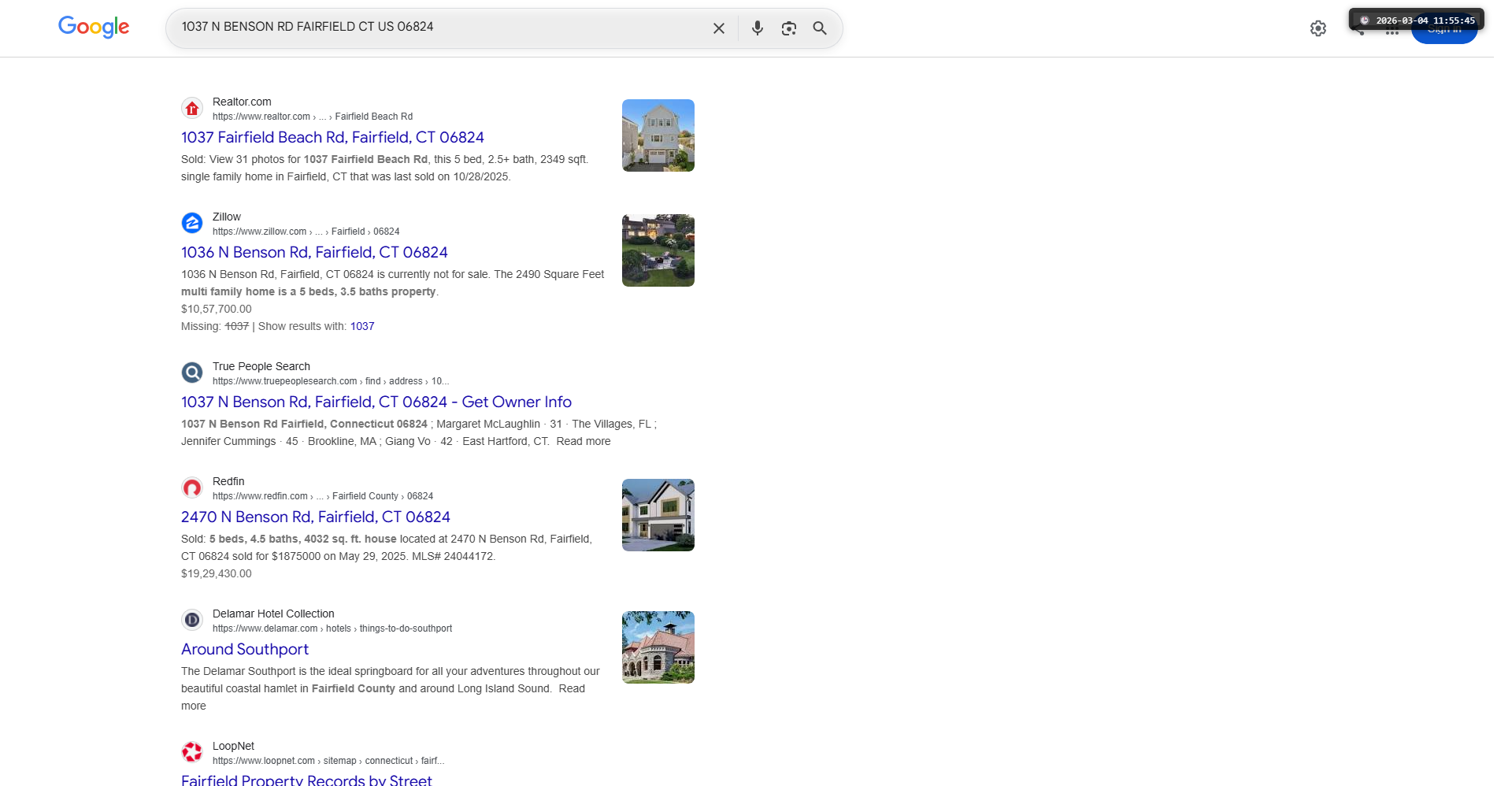The height and width of the screenshot is (786, 1512).
Task: Click the realtor.com breadcrumb URL
Action: (x=313, y=117)
